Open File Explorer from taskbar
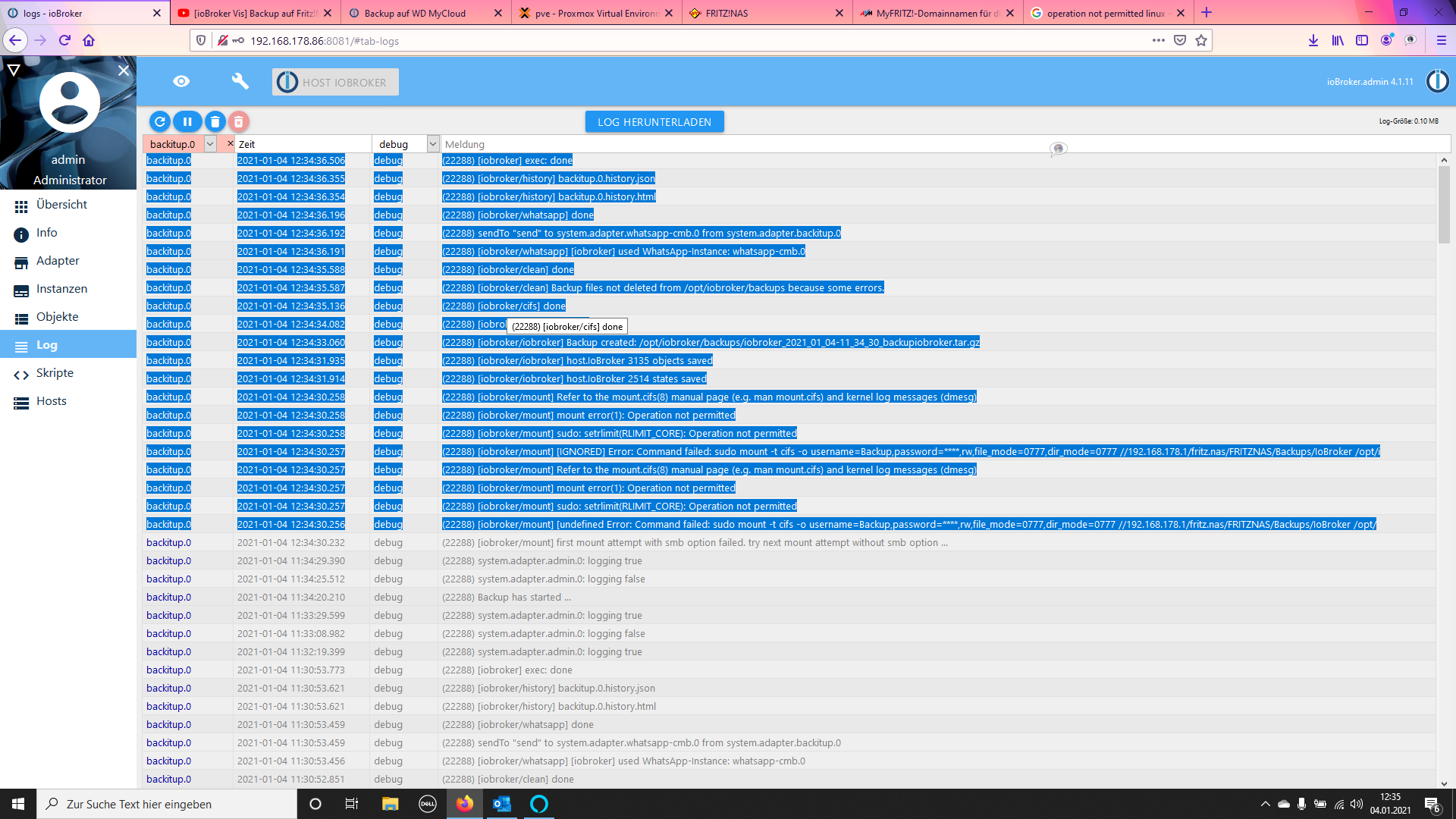 390,804
